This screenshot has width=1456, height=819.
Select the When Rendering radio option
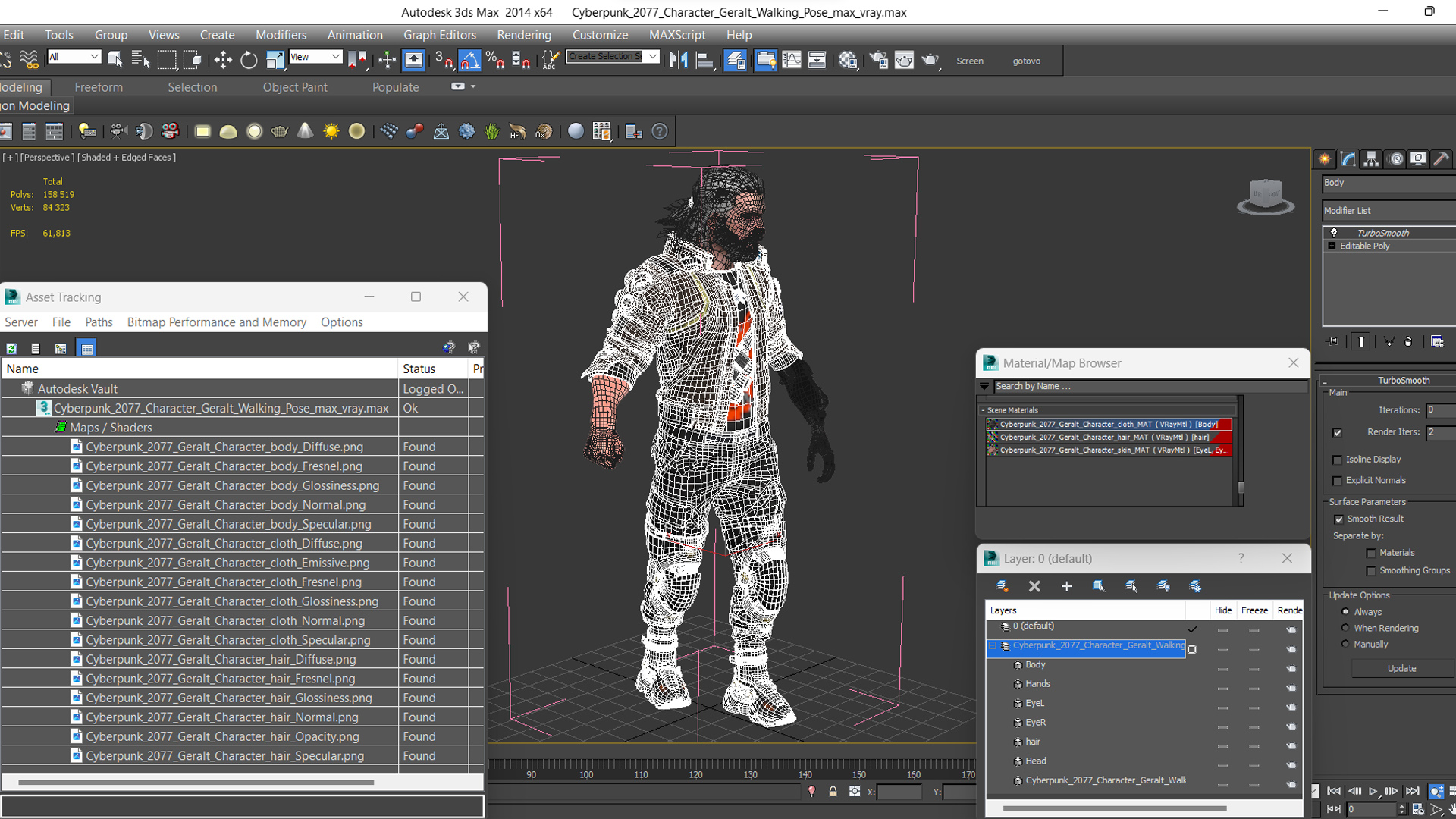tap(1346, 628)
